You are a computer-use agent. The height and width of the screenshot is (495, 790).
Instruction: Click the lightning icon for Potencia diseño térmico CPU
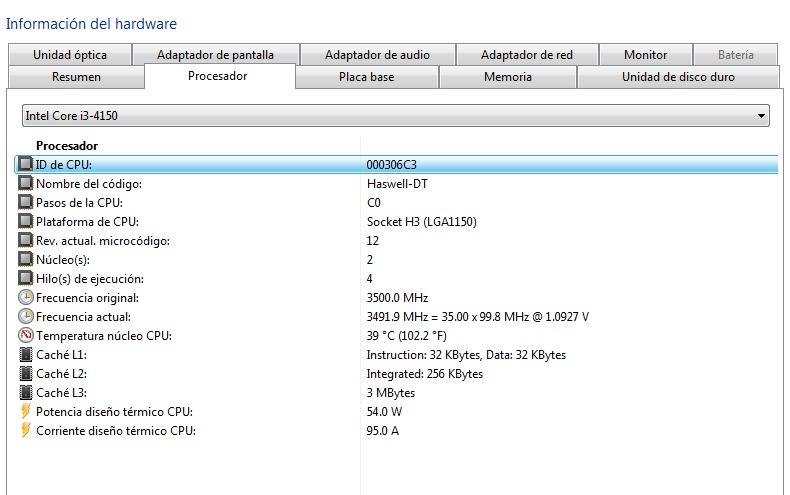[25, 411]
